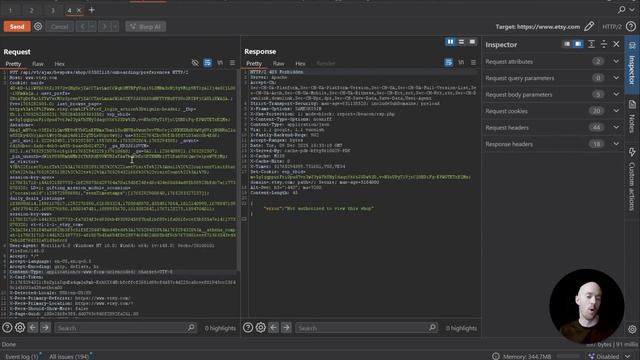Open Custom actions side tab
This screenshot has height=360, width=640.
[632, 181]
